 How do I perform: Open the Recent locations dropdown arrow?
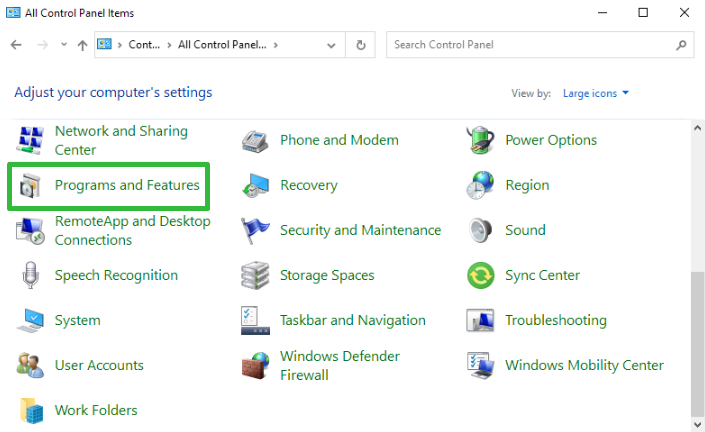[x=64, y=45]
